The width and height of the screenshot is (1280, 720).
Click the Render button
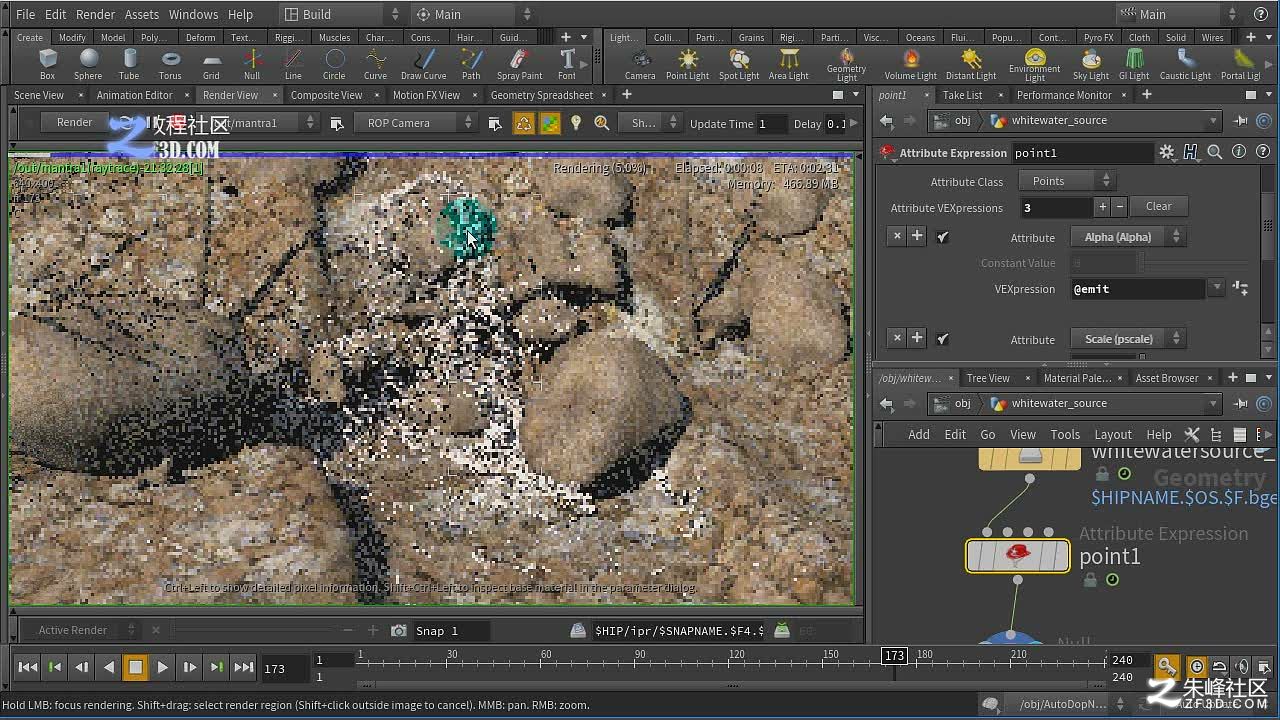[x=74, y=122]
